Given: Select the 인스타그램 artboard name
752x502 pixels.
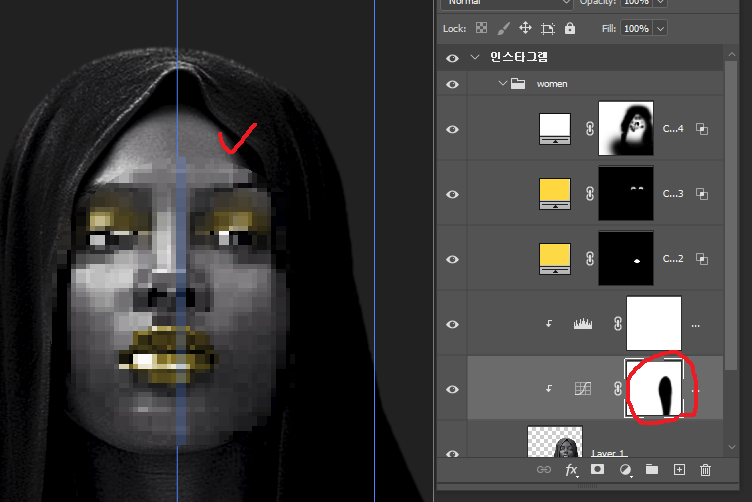Looking at the screenshot, I should pyautogui.click(x=518, y=57).
